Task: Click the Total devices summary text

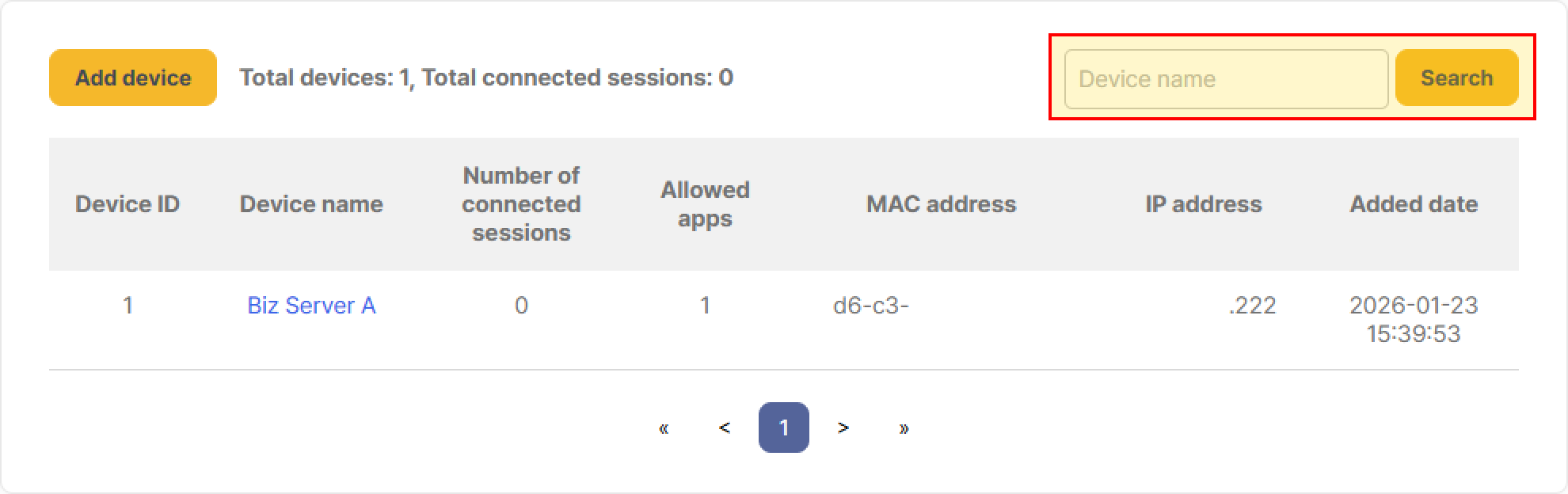Action: click(x=486, y=78)
